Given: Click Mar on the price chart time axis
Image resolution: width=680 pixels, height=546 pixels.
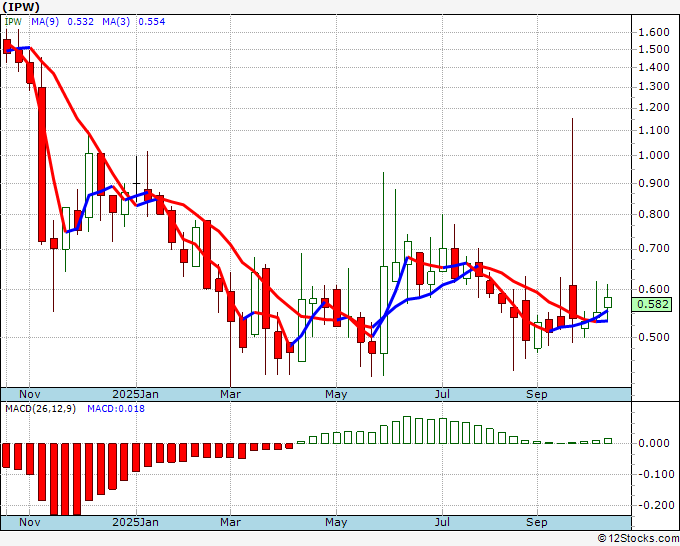Looking at the screenshot, I should point(230,394).
